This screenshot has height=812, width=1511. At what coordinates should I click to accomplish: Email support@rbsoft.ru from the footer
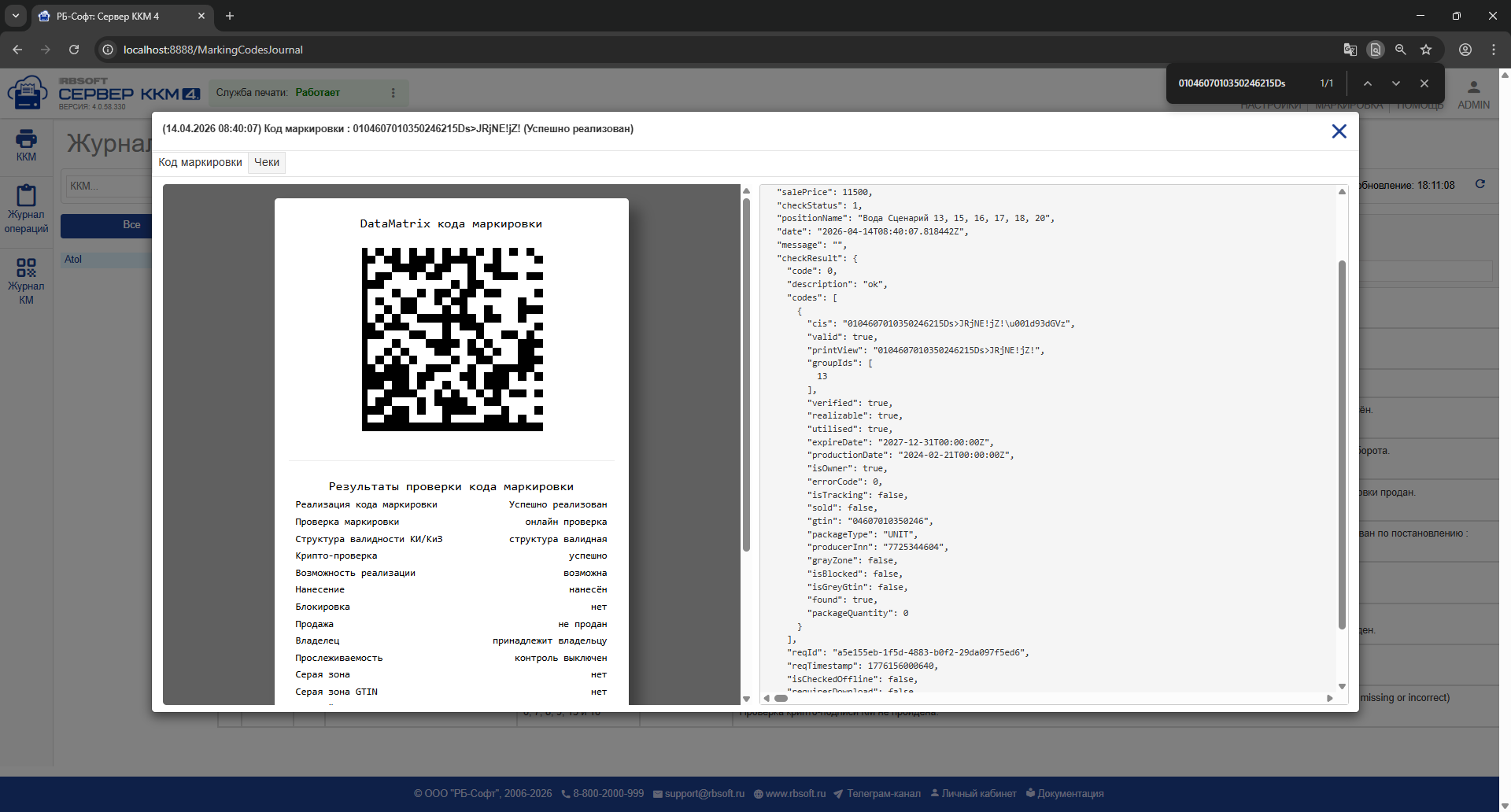pos(699,793)
